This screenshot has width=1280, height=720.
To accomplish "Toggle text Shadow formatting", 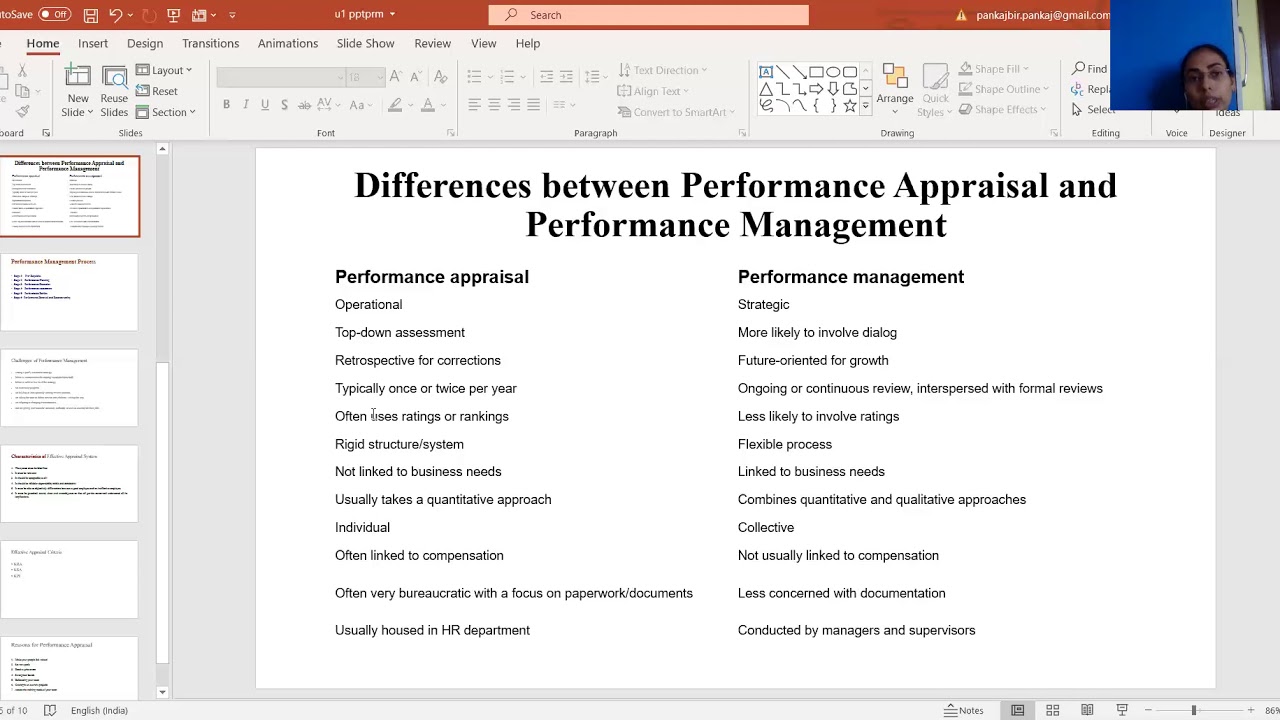I will [284, 105].
